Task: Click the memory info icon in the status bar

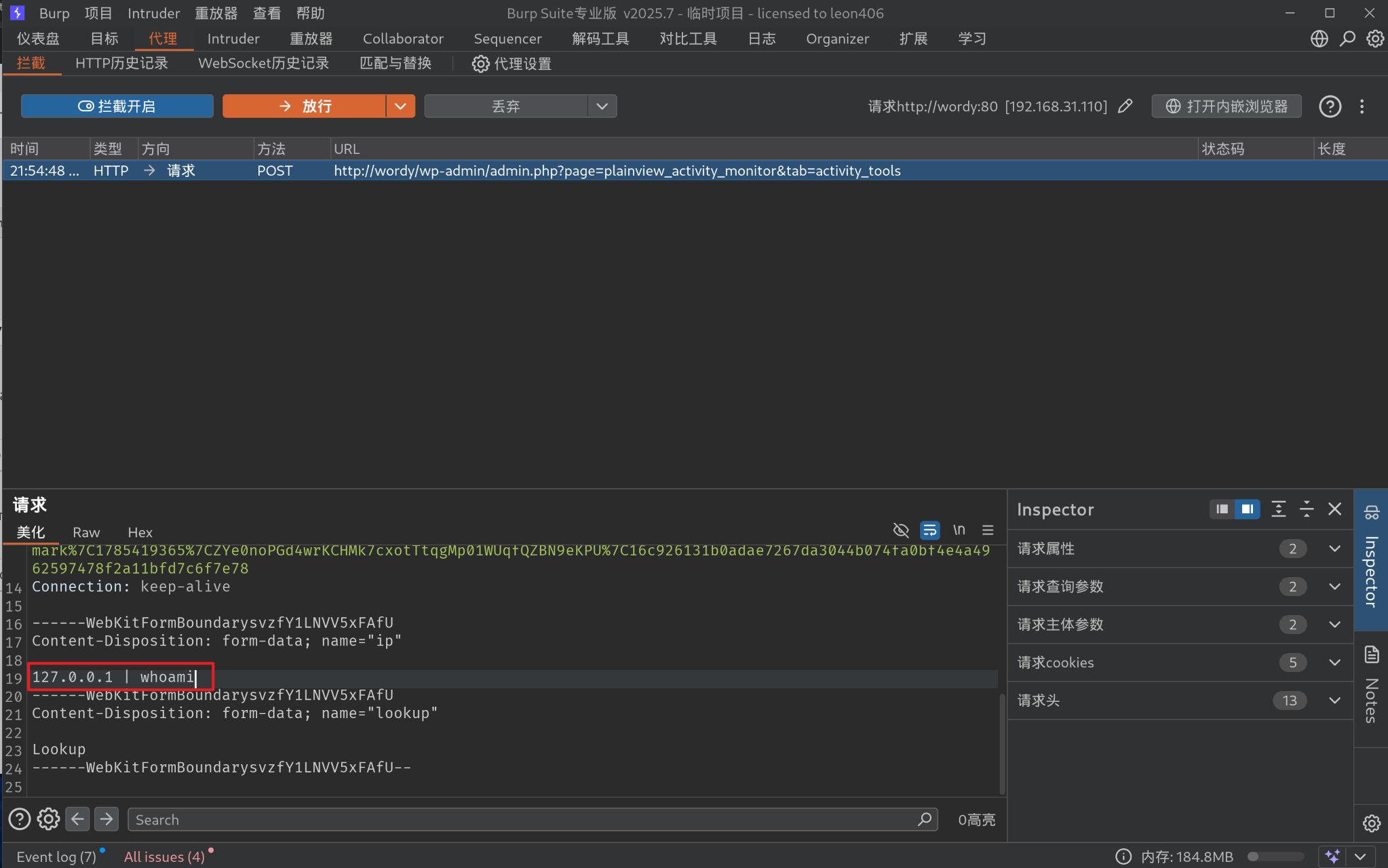Action: coord(1123,856)
